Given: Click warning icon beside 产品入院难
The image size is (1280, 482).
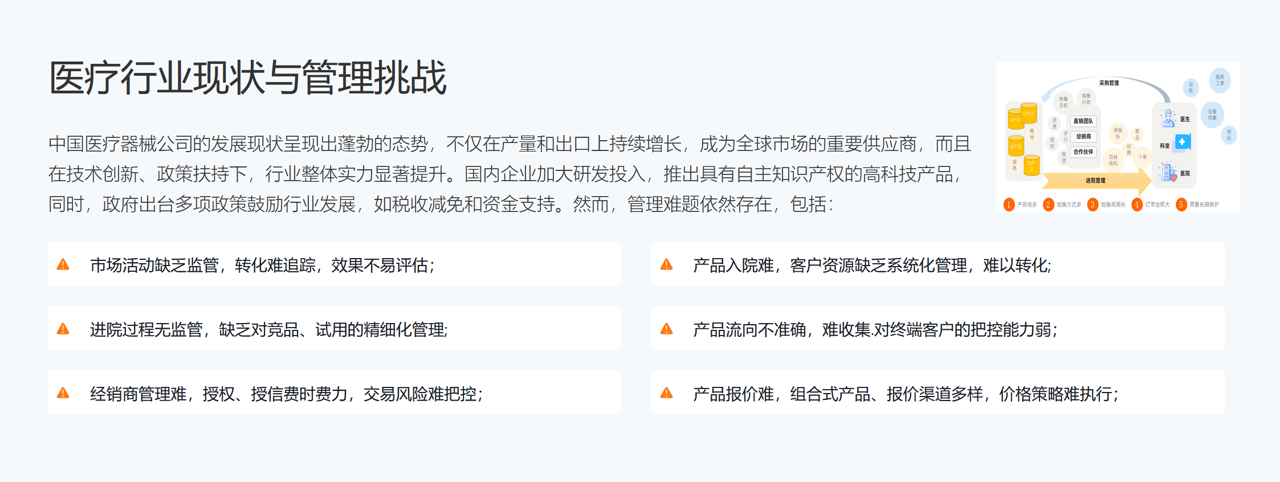Looking at the screenshot, I should 667,265.
